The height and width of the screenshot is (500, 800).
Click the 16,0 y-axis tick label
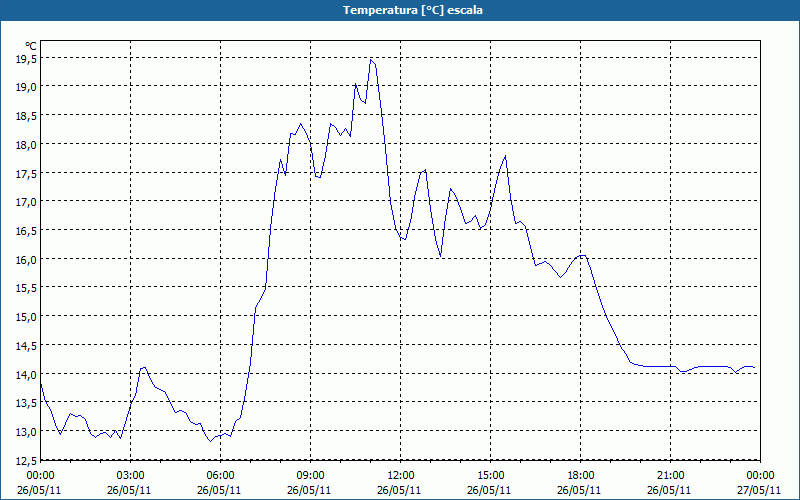point(27,260)
